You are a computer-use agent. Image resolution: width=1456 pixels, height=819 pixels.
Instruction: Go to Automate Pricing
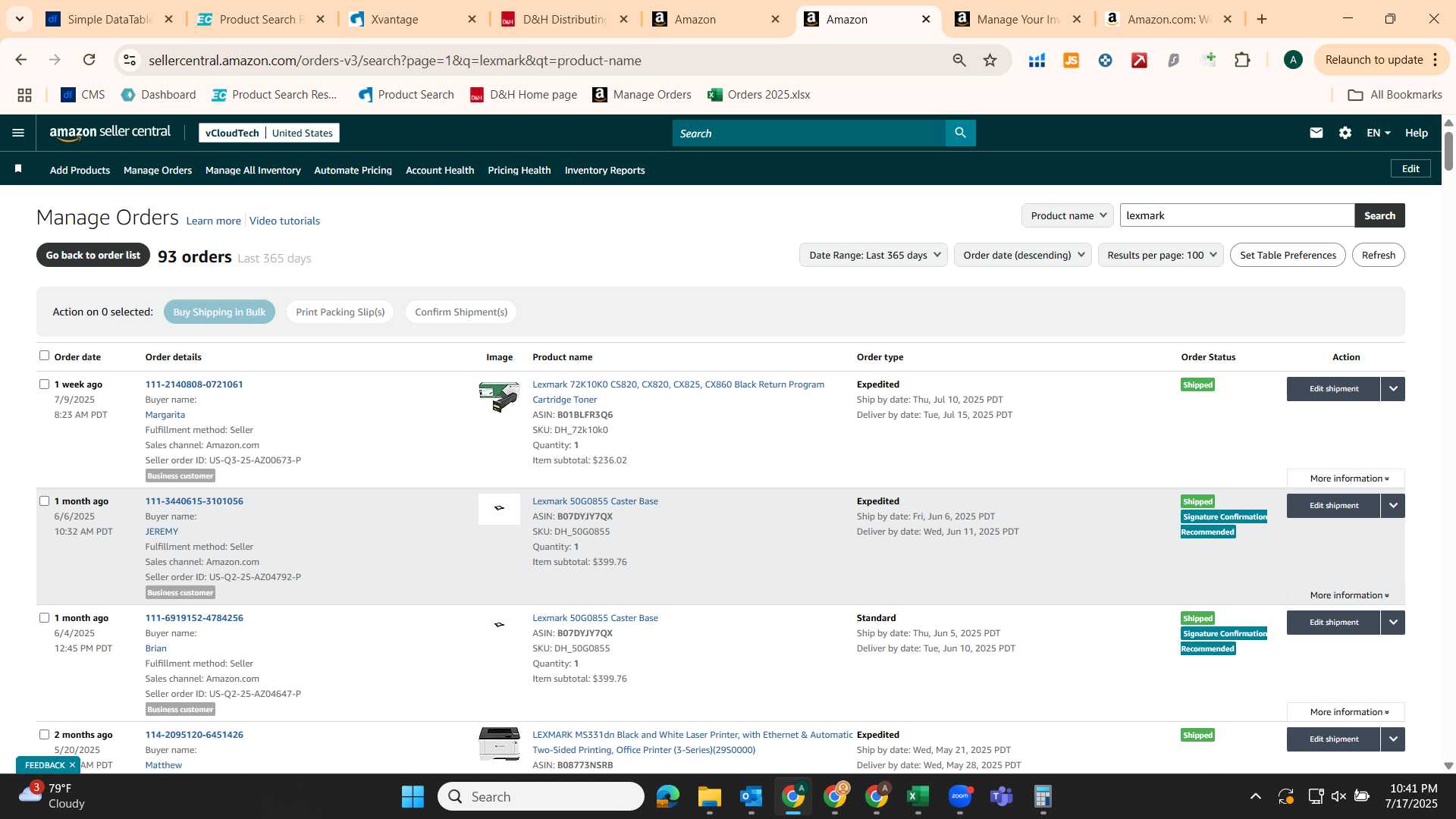pos(353,170)
